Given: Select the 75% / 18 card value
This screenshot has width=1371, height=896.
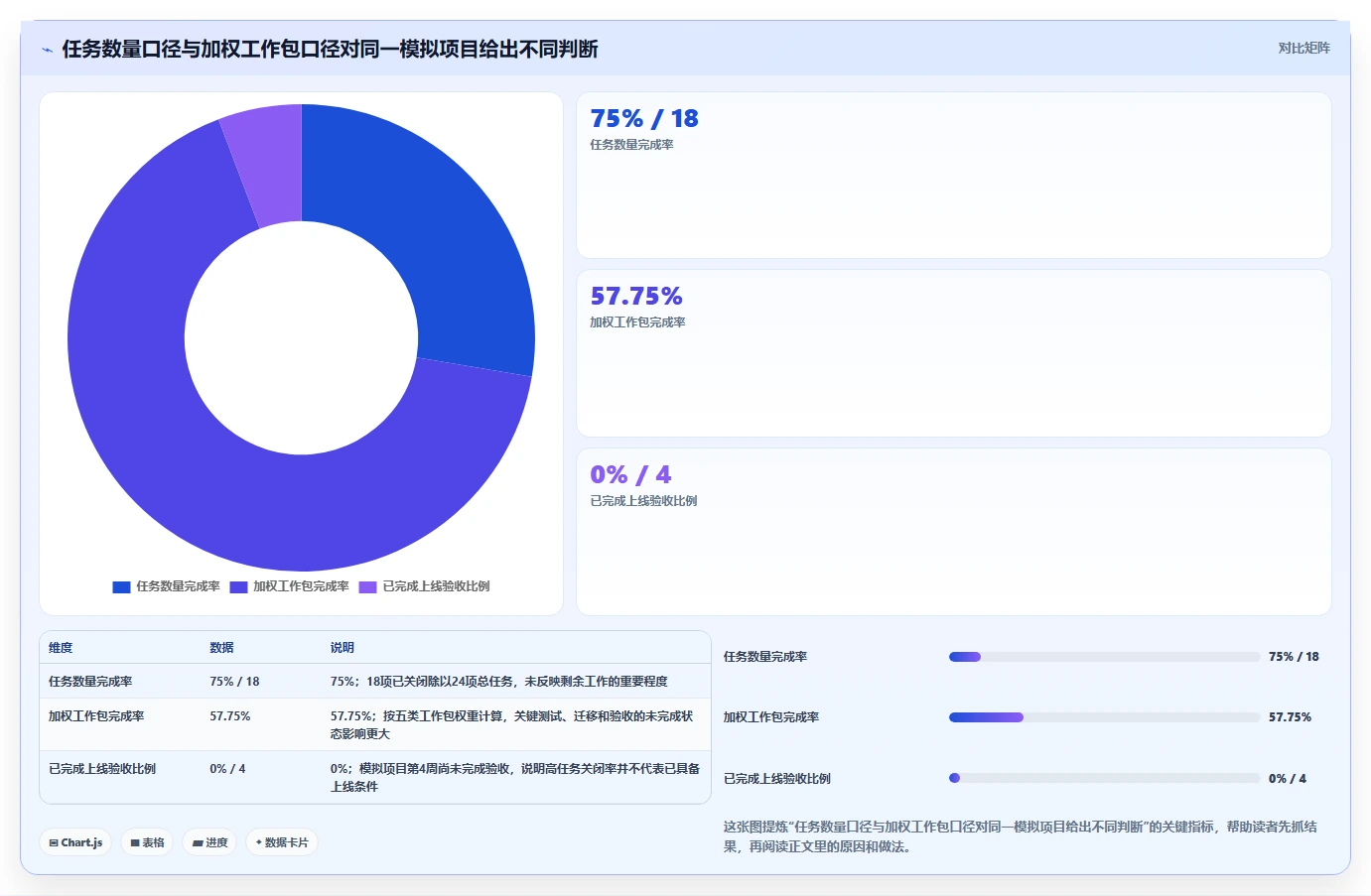Looking at the screenshot, I should coord(644,118).
